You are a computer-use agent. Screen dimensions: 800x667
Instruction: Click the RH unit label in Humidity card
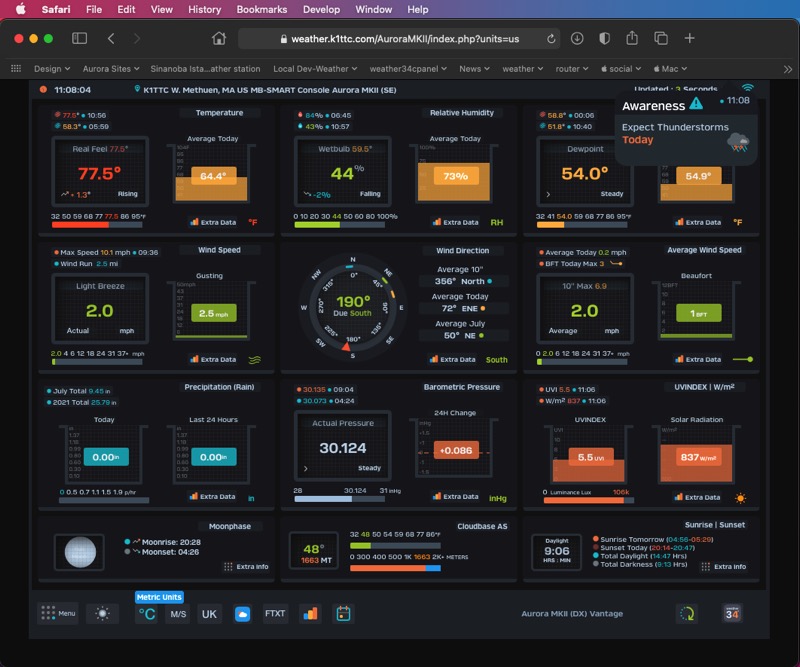(496, 222)
